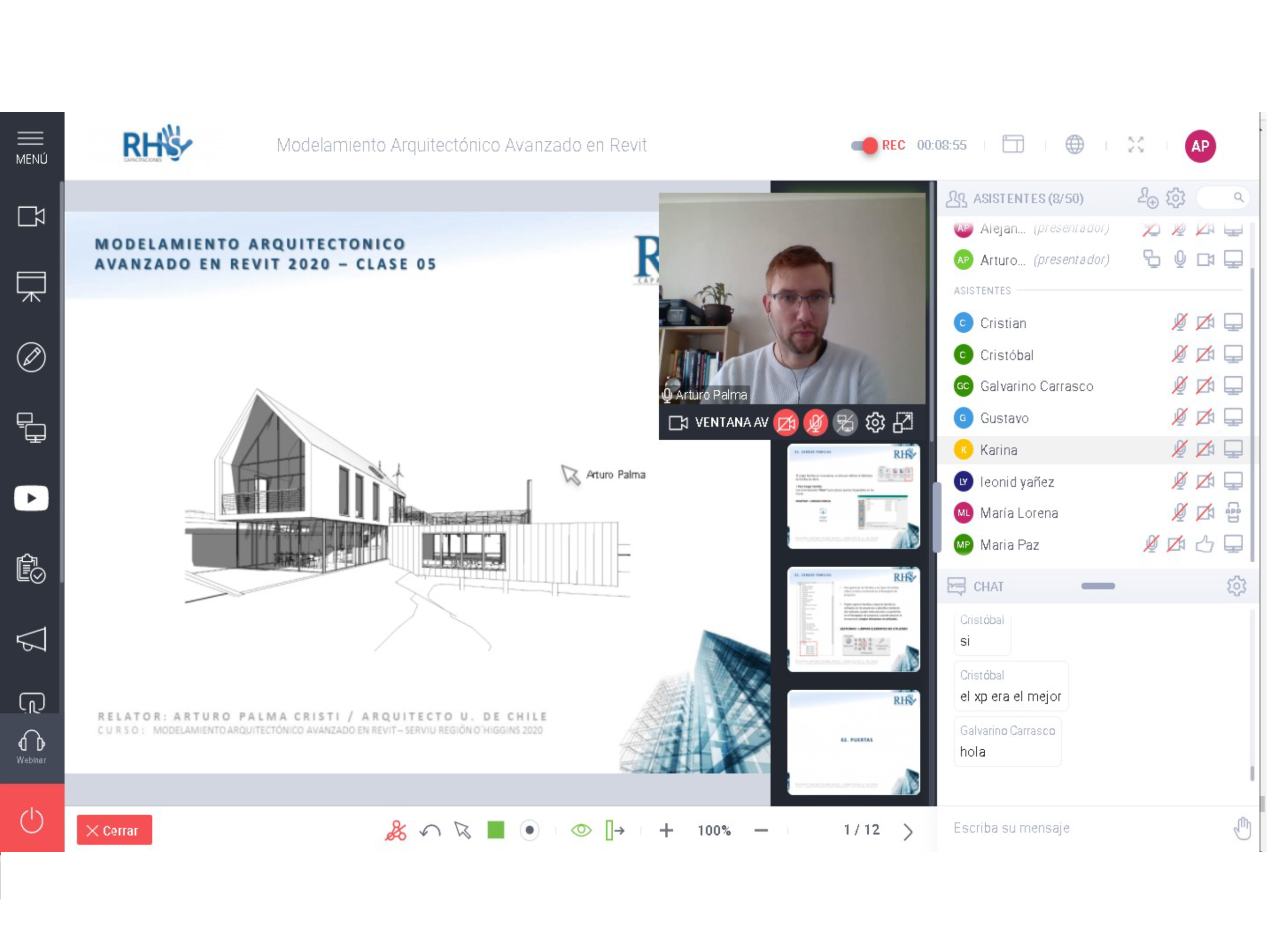Viewport: 1270px width, 952px height.
Task: Click the green sidebar exit arrow icon
Action: [615, 831]
